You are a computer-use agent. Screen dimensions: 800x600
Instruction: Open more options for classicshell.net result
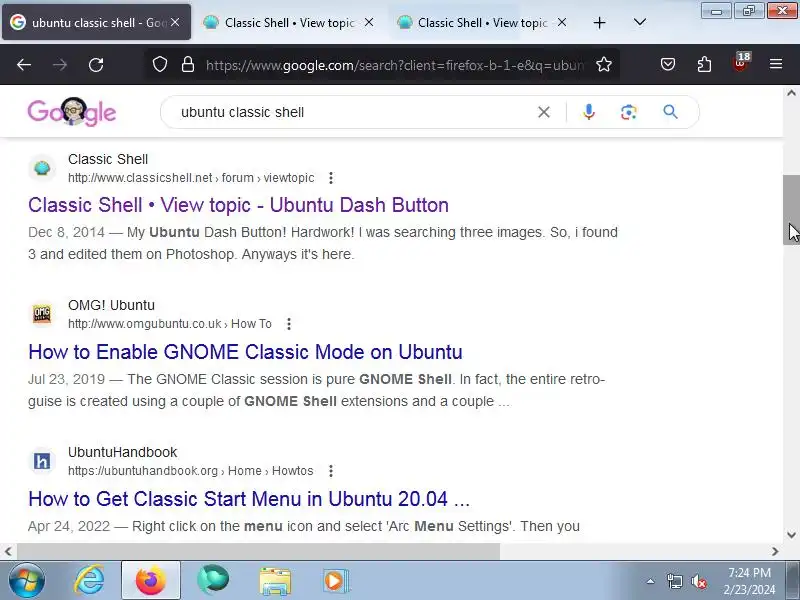[x=331, y=178]
